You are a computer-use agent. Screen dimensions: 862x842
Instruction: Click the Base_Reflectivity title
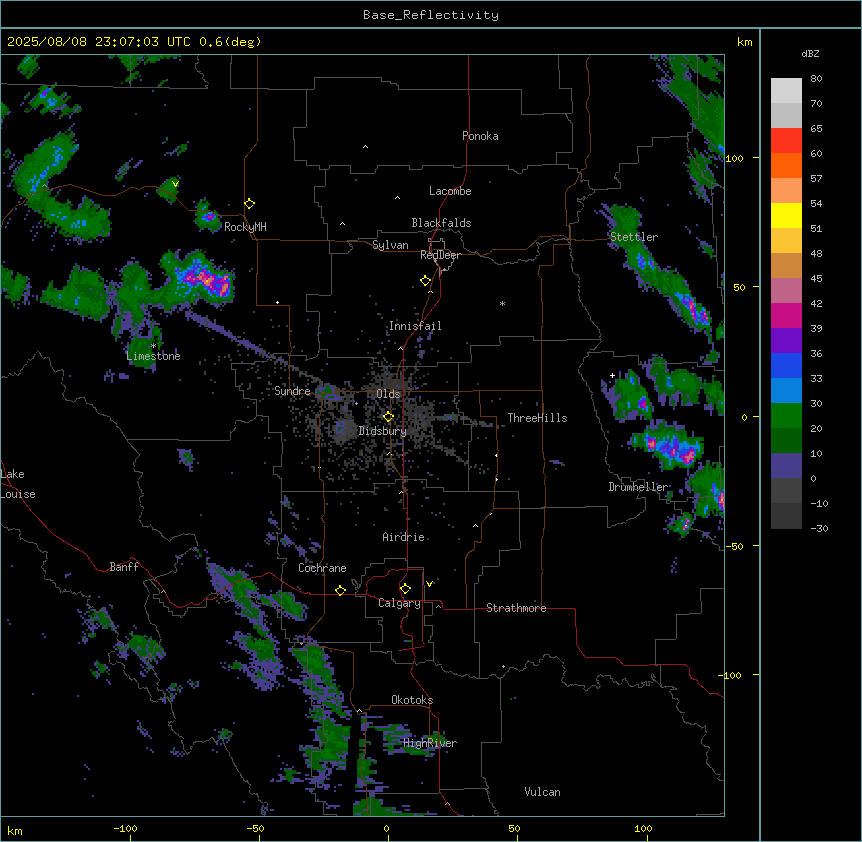[431, 15]
